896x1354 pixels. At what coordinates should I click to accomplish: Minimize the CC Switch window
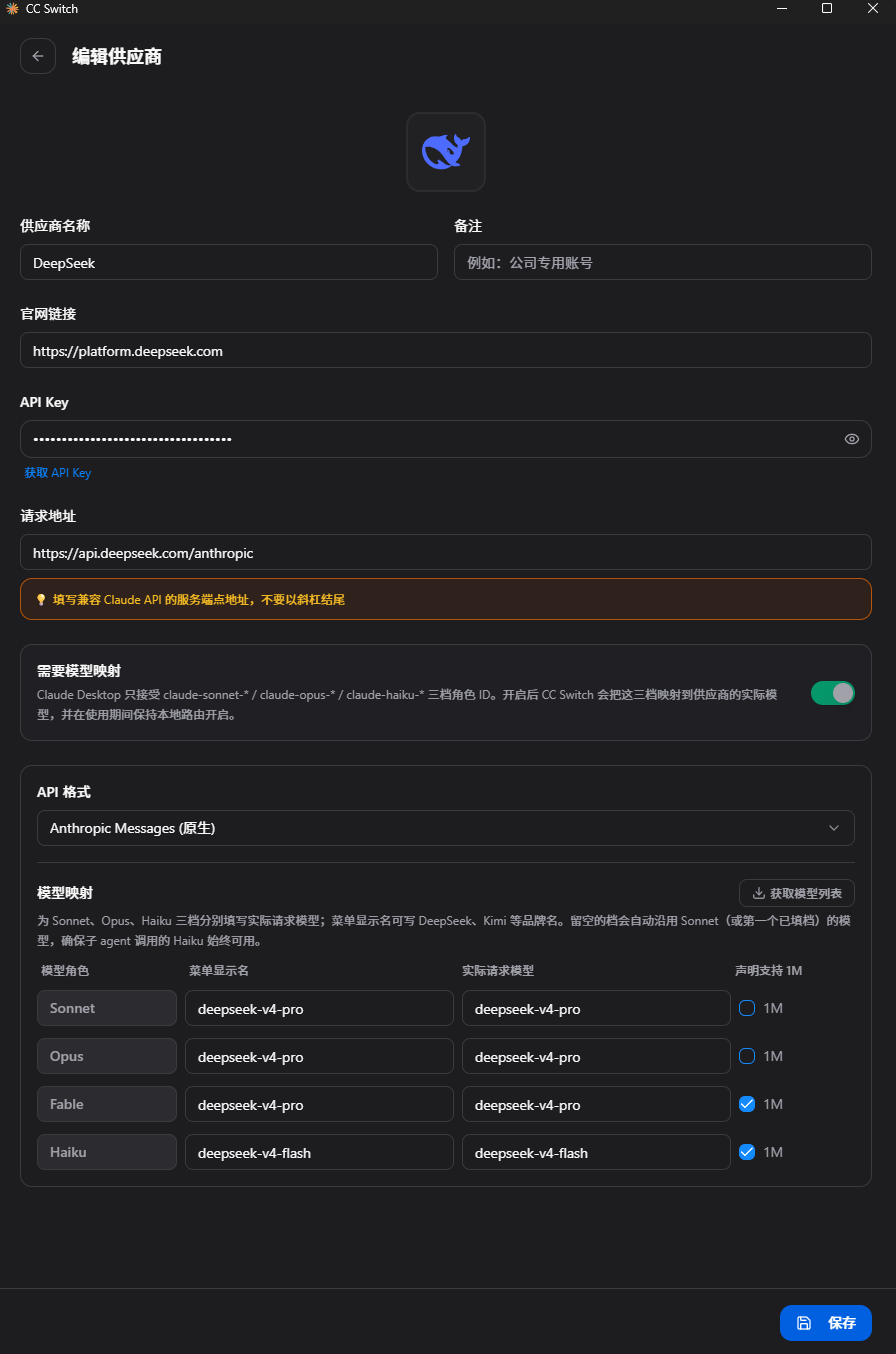click(782, 8)
